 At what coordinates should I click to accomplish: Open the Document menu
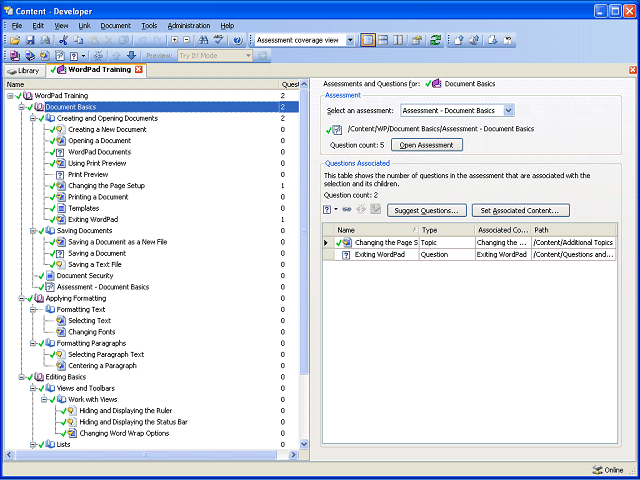pyautogui.click(x=116, y=26)
